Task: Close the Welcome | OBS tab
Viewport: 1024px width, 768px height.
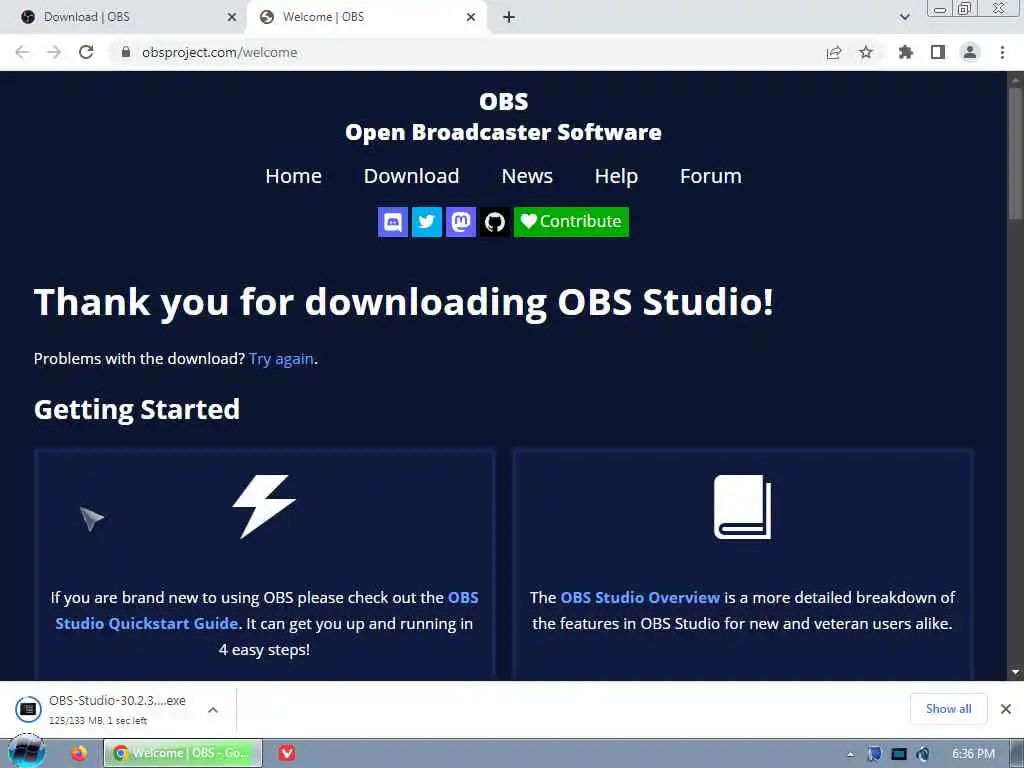Action: pos(471,17)
